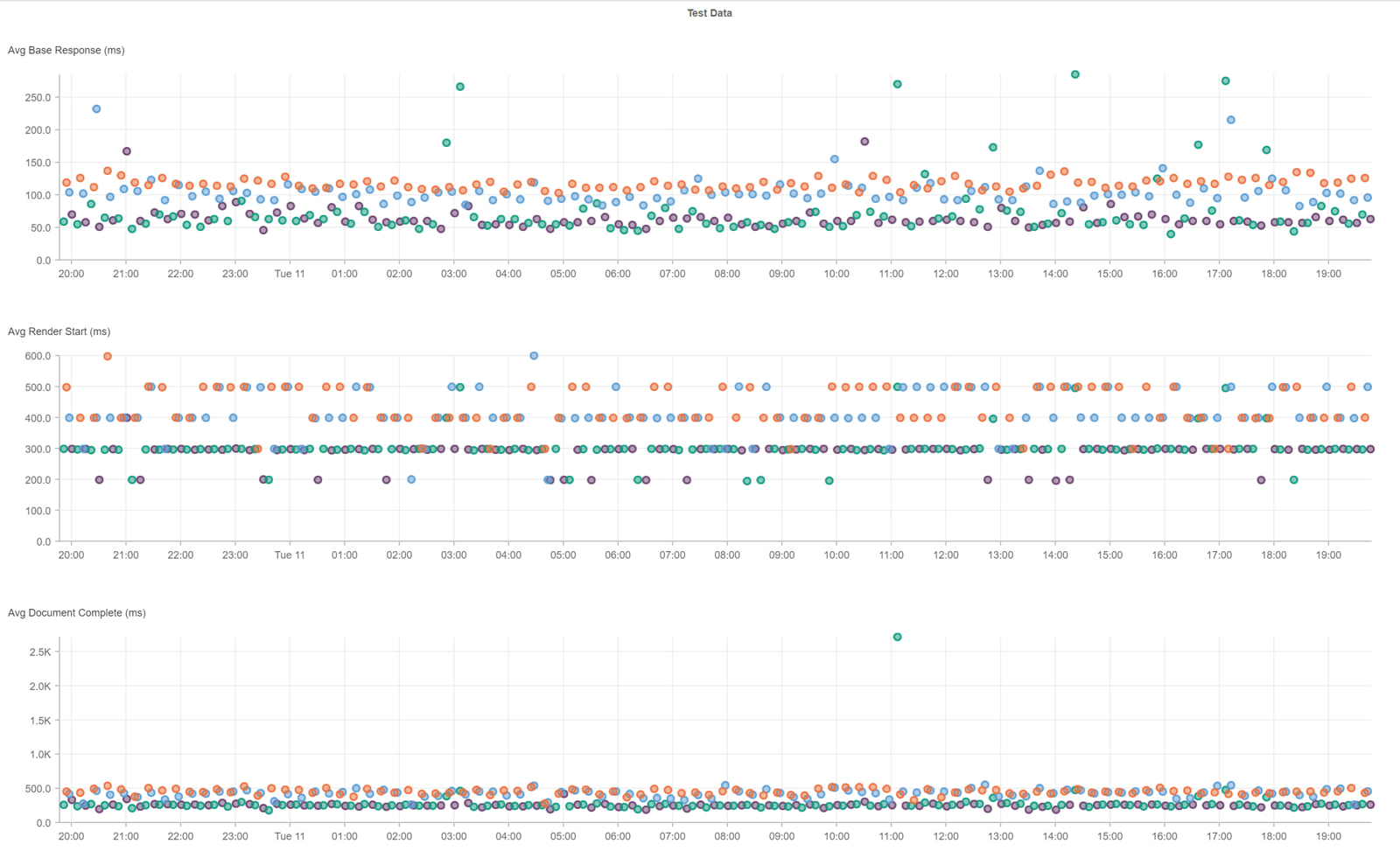This screenshot has width=1400, height=865.
Task: Click the purple Base Response outlier near 21:00
Action: [x=127, y=152]
